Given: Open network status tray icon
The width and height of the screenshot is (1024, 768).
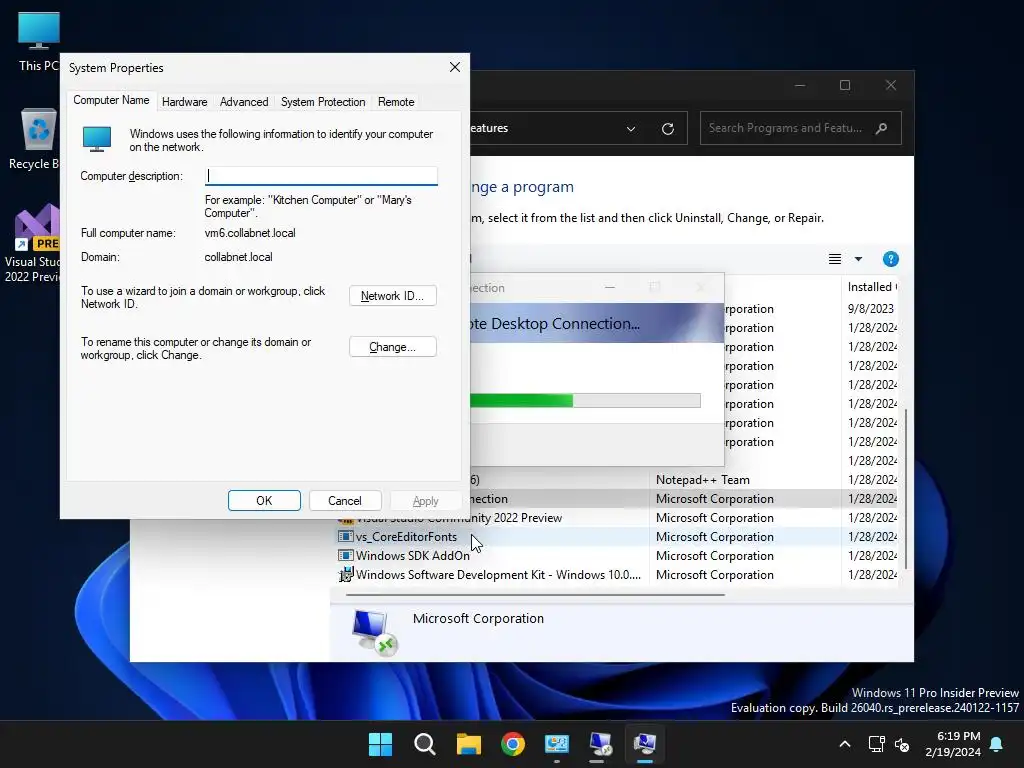Looking at the screenshot, I should point(876,744).
